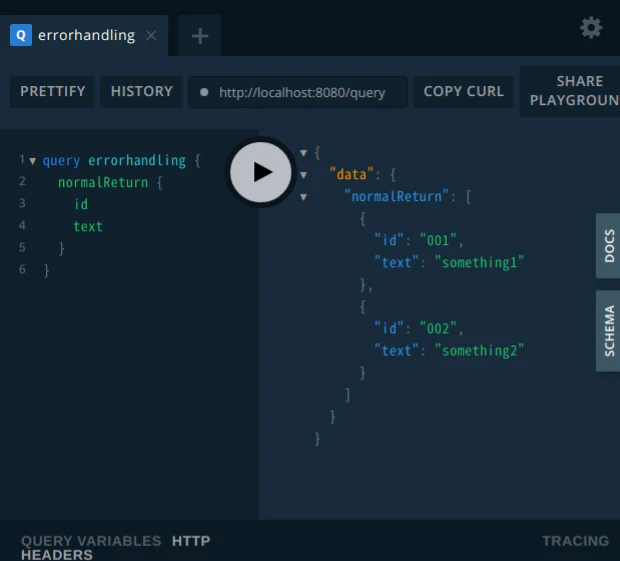The image size is (620, 561).
Task: Collapse the "normalReturn" array arrow
Action: (303, 196)
